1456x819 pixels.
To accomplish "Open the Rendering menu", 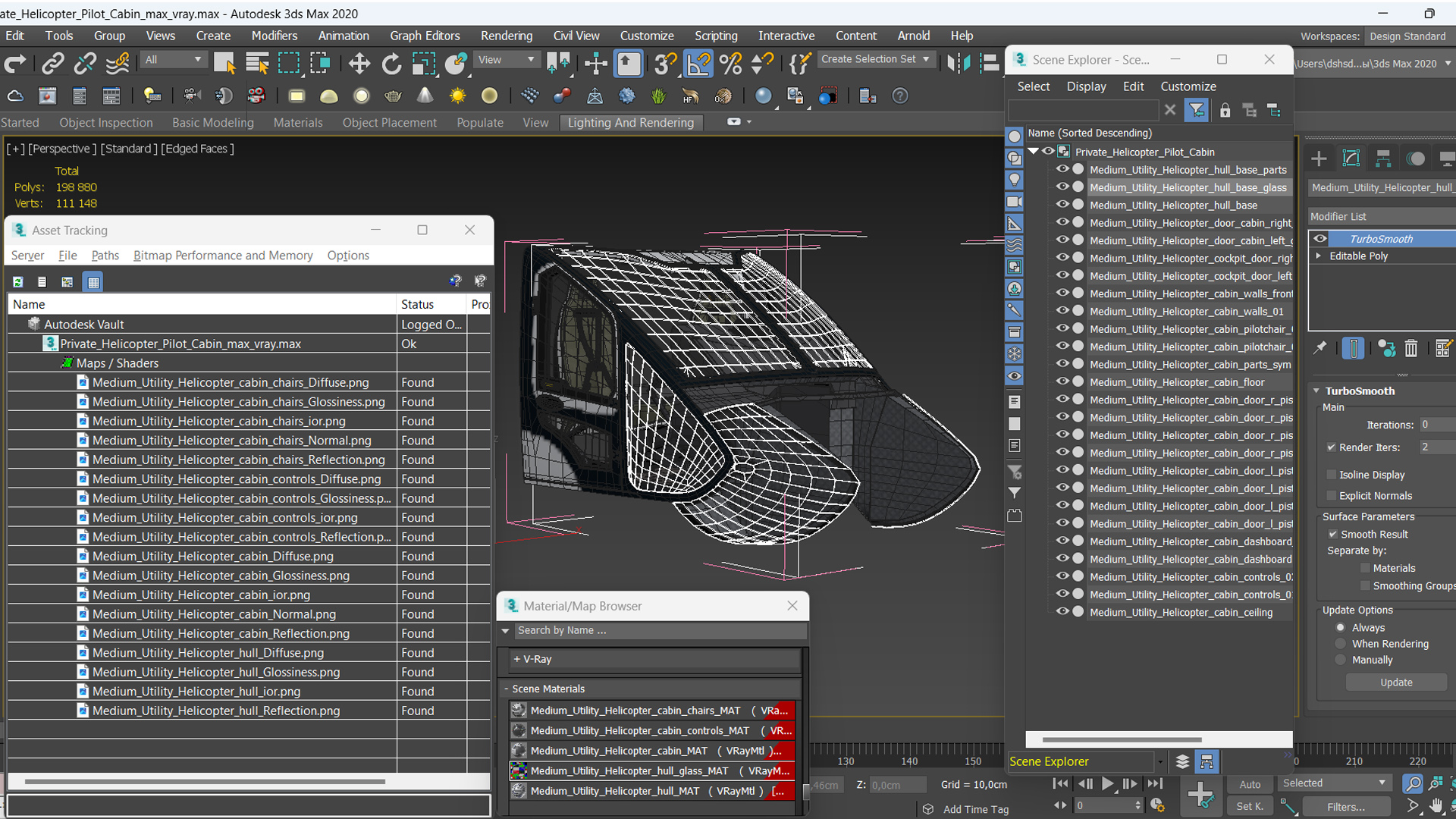I will point(506,36).
